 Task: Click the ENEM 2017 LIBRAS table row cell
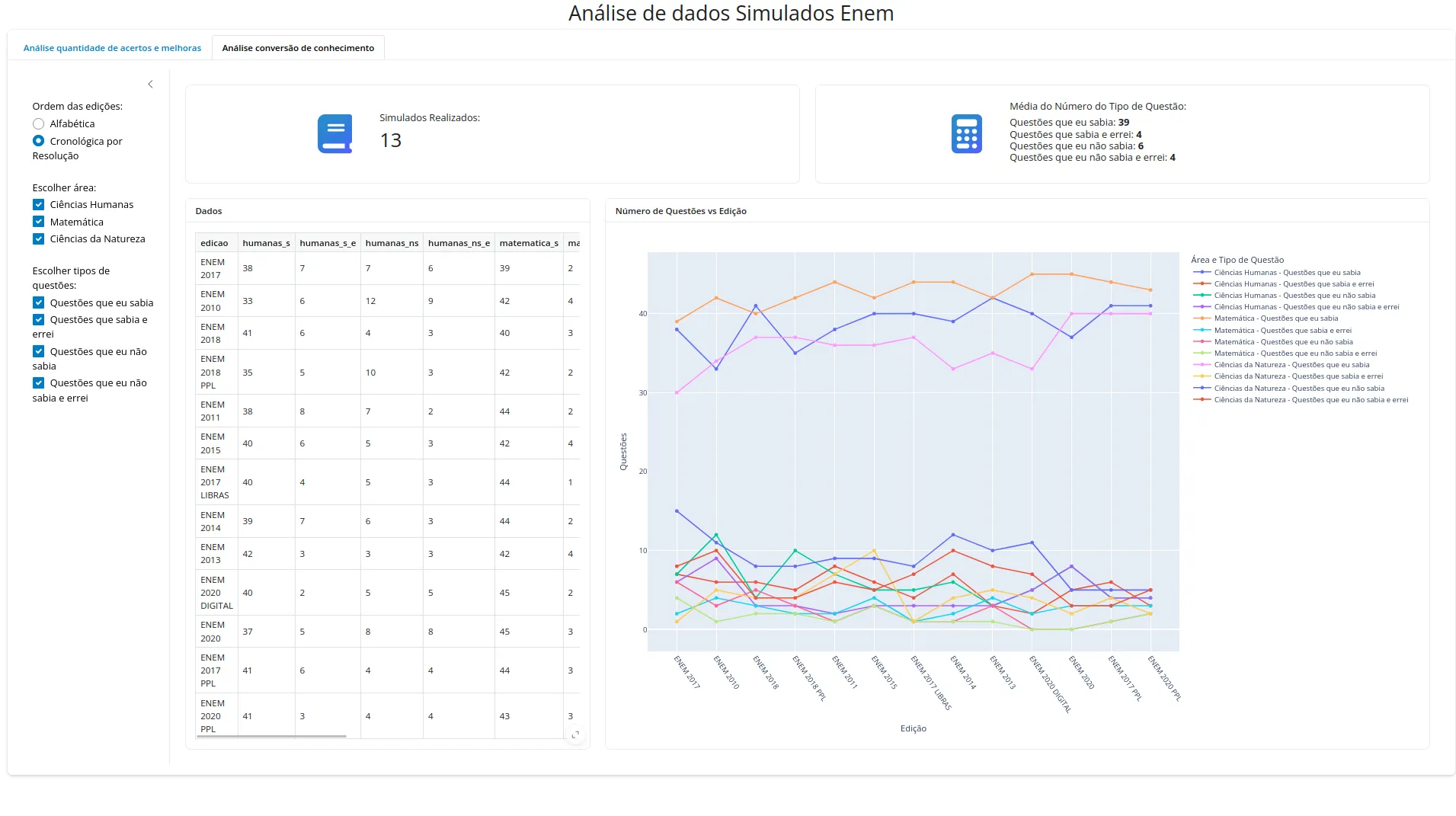click(216, 482)
